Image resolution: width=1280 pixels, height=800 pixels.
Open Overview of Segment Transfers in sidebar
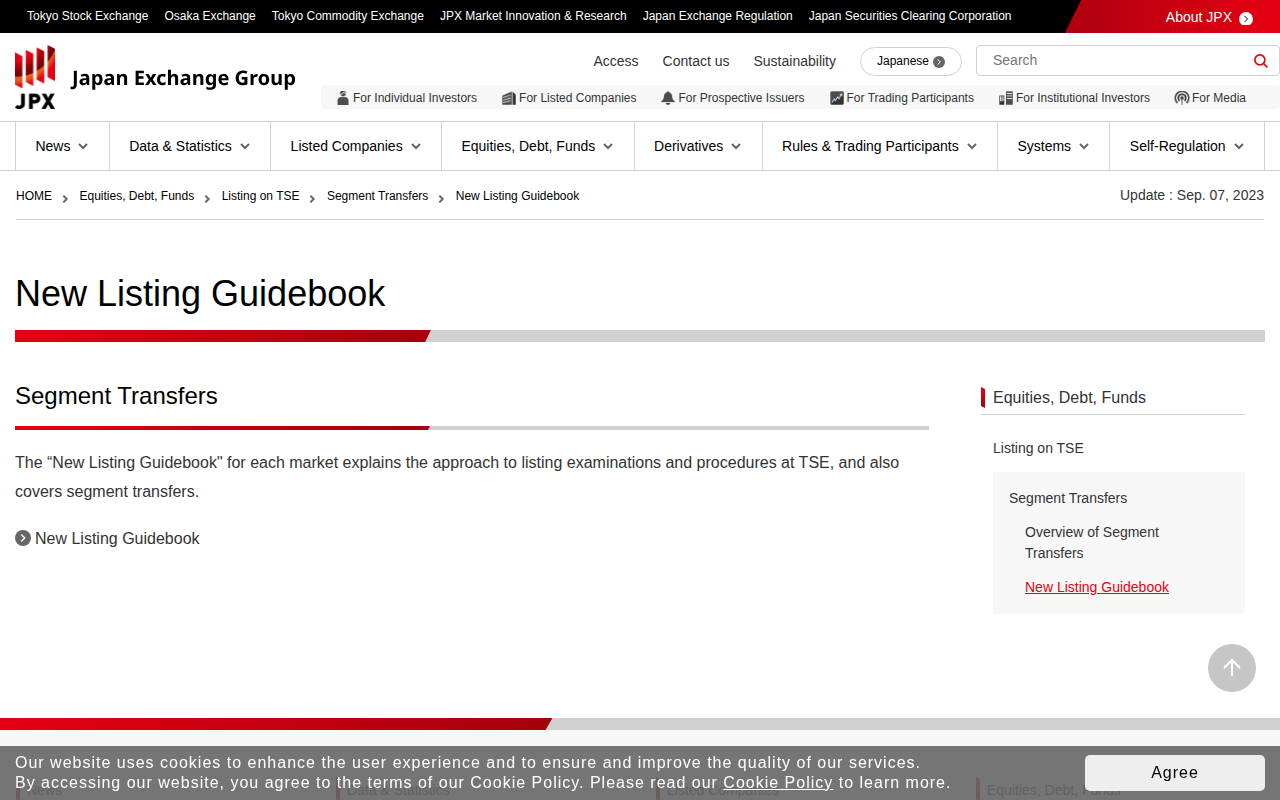pyautogui.click(x=1092, y=542)
